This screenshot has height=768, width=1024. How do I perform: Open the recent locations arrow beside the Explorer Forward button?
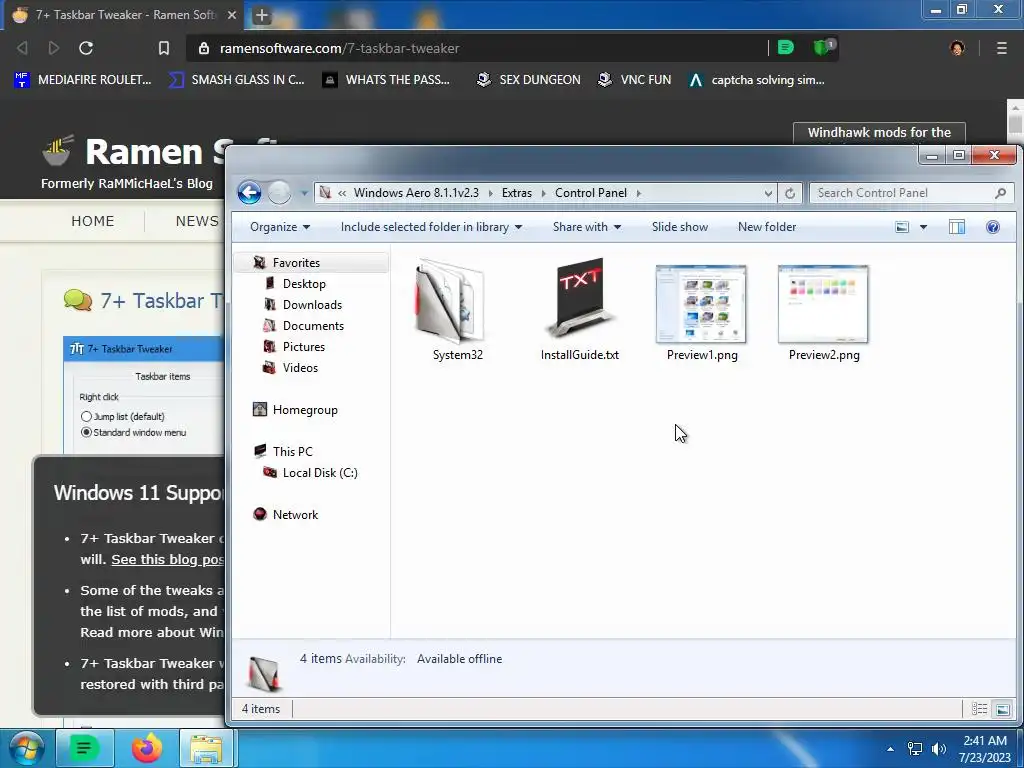(304, 193)
